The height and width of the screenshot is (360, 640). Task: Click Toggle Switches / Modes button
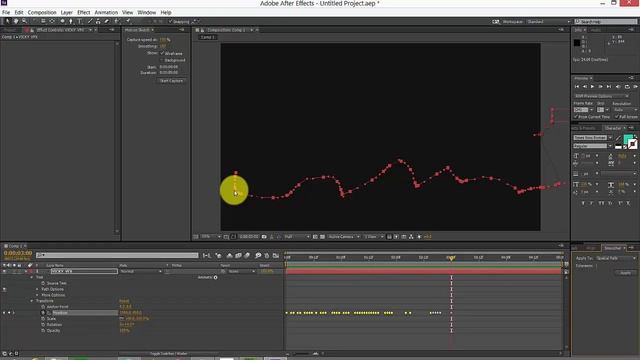click(x=168, y=354)
